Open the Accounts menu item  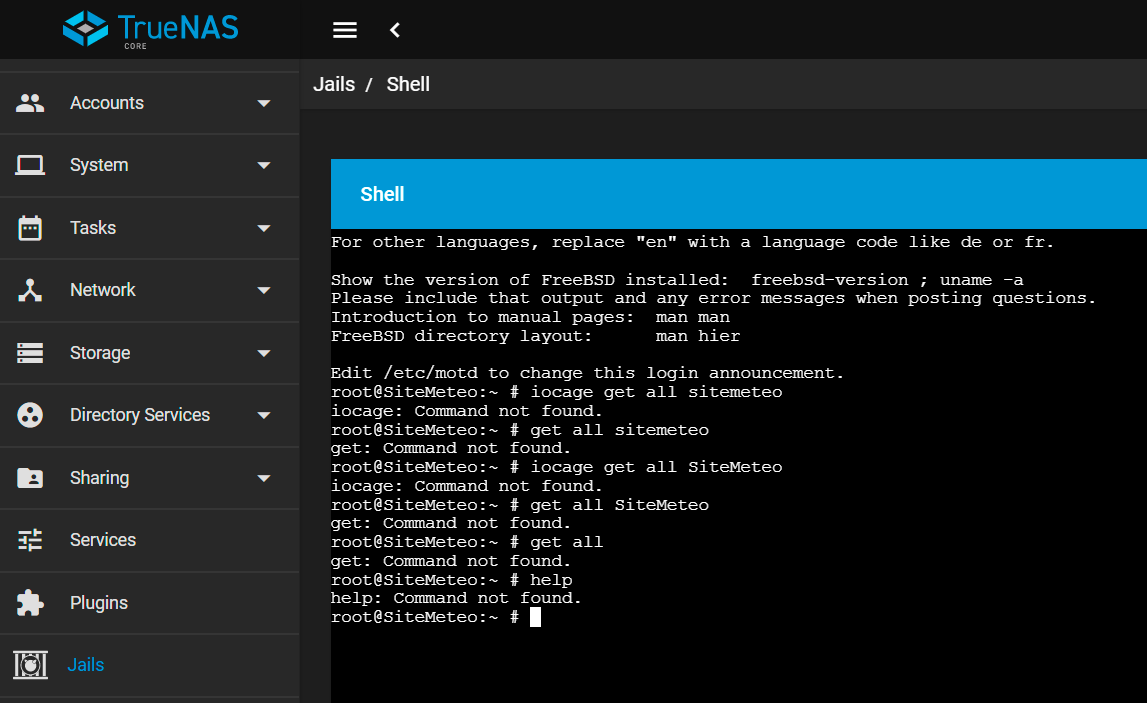point(149,103)
